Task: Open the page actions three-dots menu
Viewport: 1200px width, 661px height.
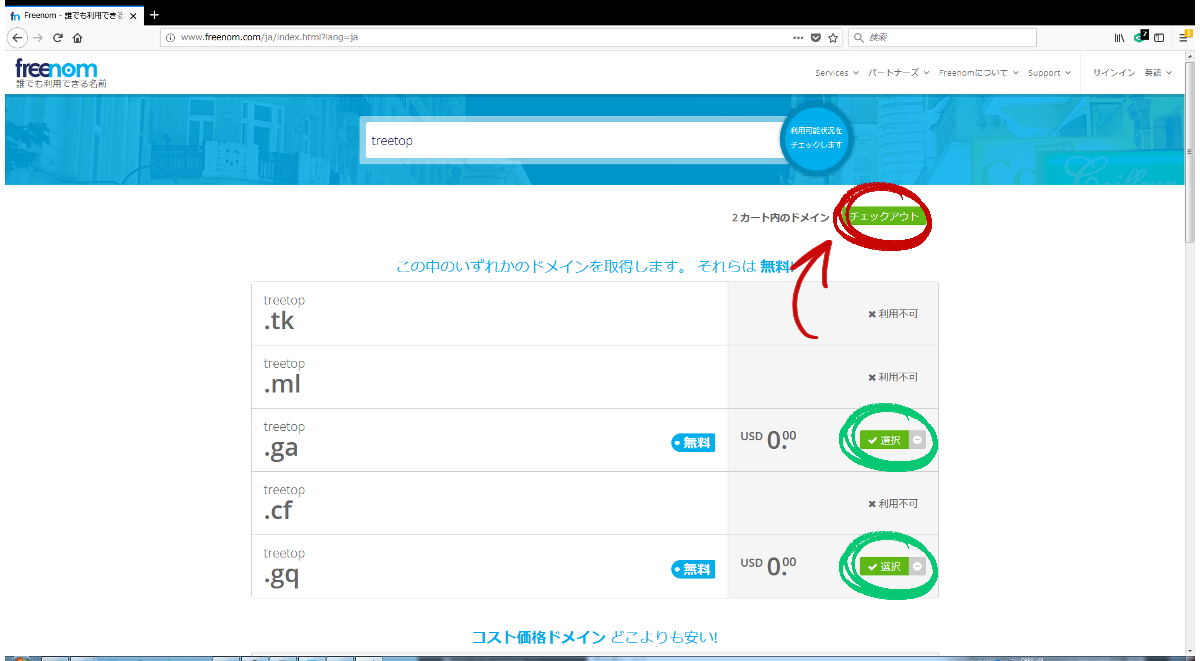Action: 798,37
